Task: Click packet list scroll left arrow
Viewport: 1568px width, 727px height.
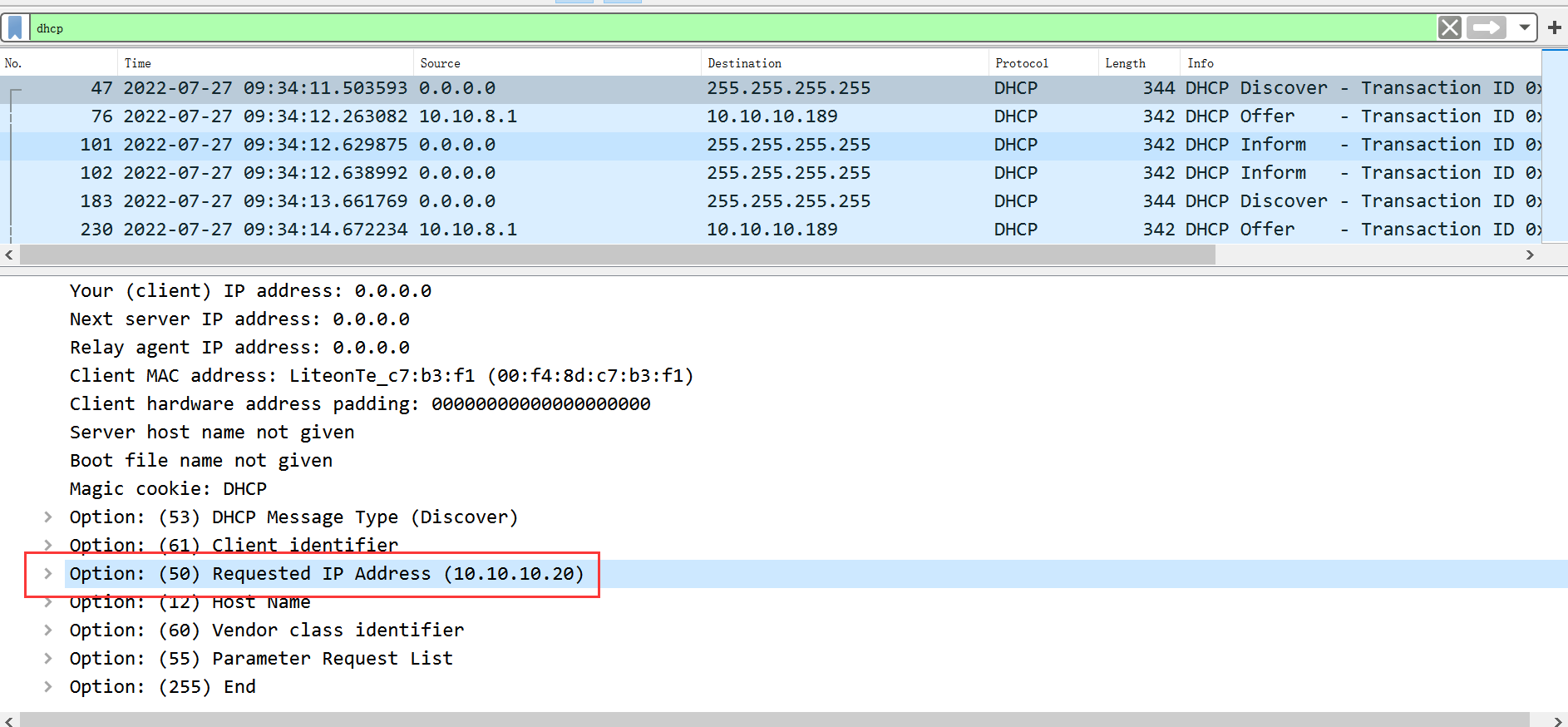Action: click(x=9, y=255)
